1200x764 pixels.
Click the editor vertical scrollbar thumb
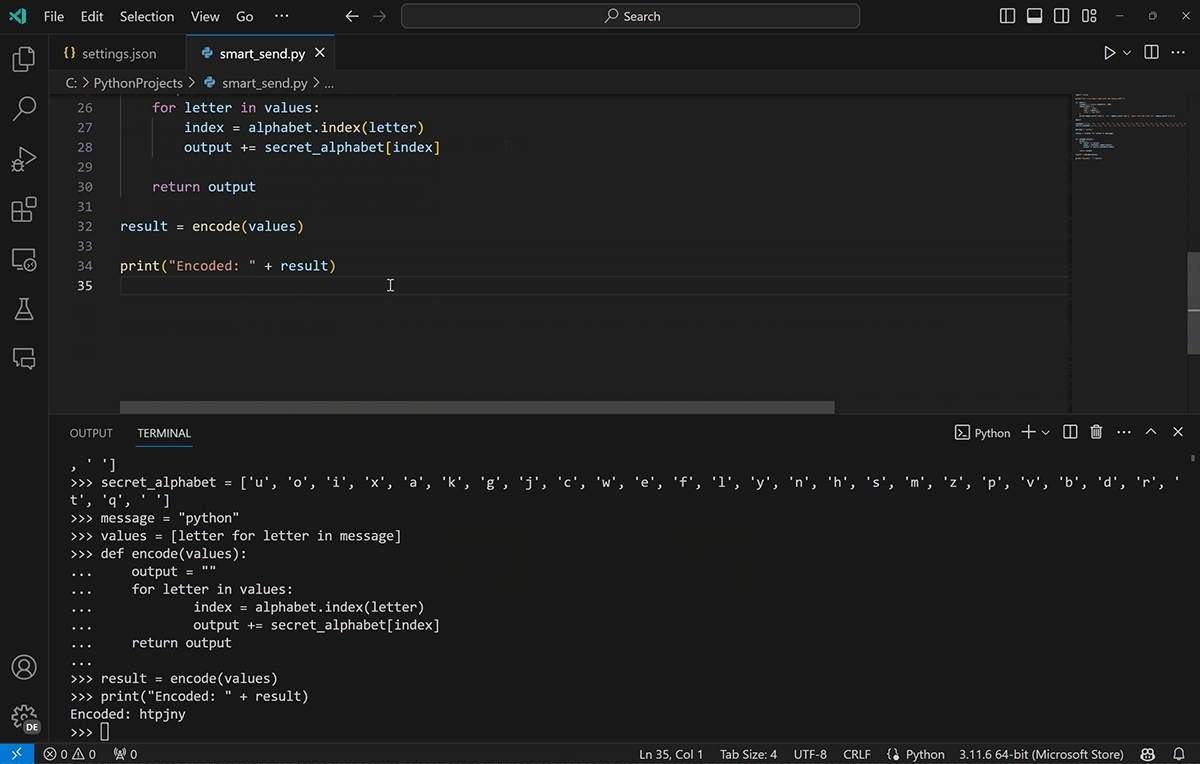[x=1193, y=303]
